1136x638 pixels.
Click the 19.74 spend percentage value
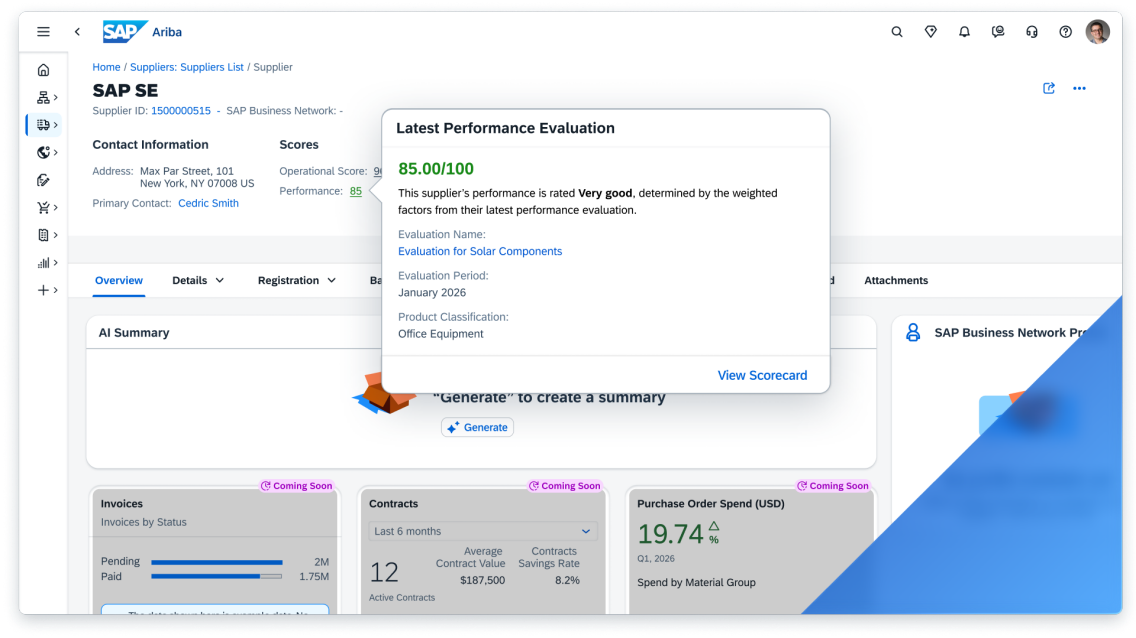pyautogui.click(x=670, y=534)
